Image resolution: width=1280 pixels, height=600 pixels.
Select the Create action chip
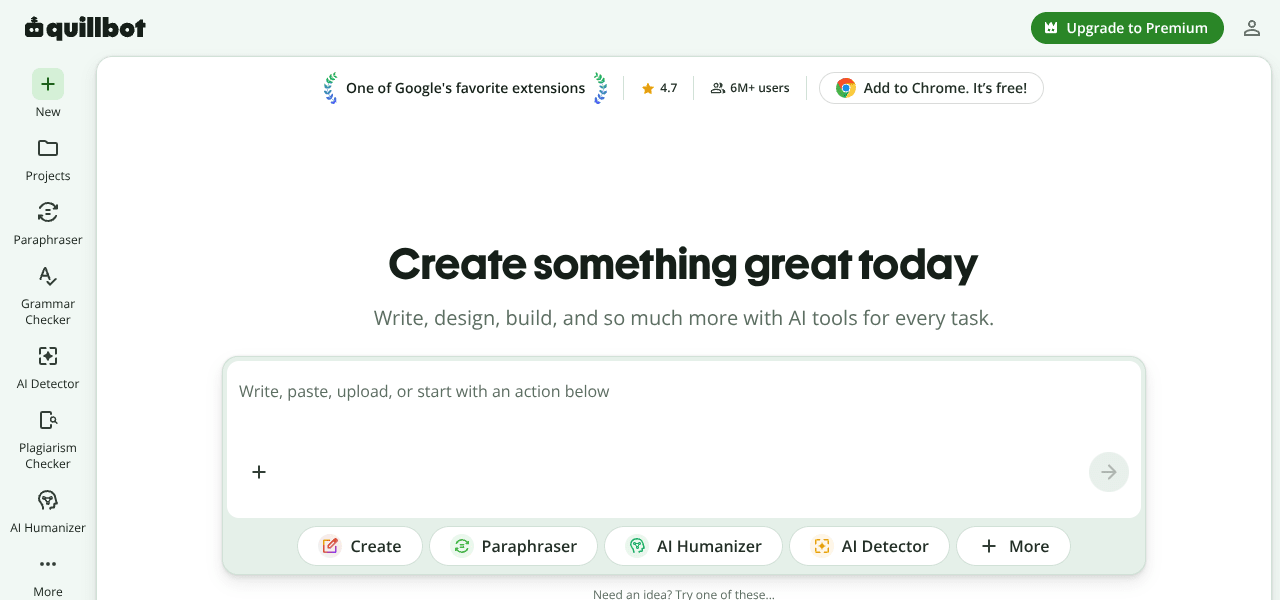pyautogui.click(x=360, y=546)
